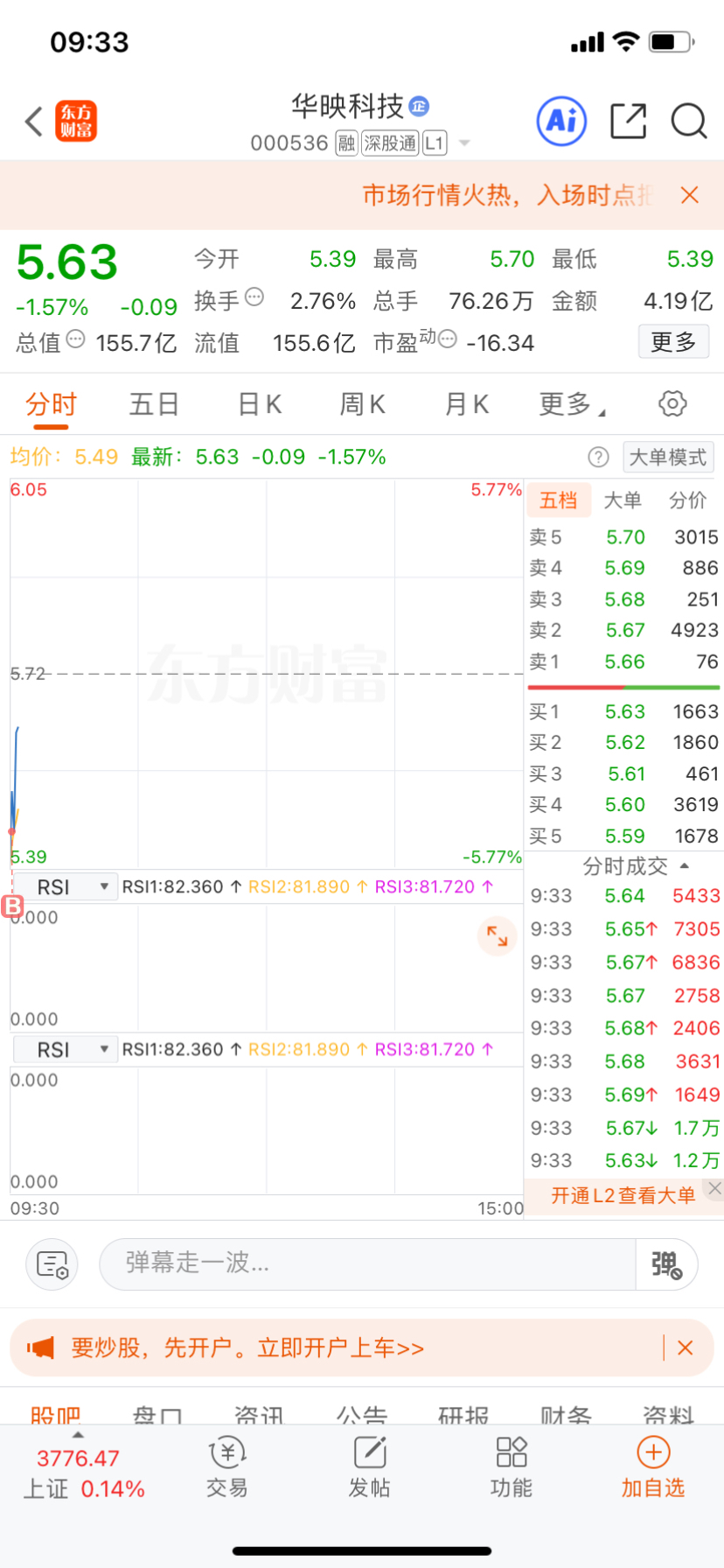Image resolution: width=724 pixels, height=1568 pixels.
Task: Tap the blue 企 badge beside 华映科技
Action: click(x=419, y=107)
